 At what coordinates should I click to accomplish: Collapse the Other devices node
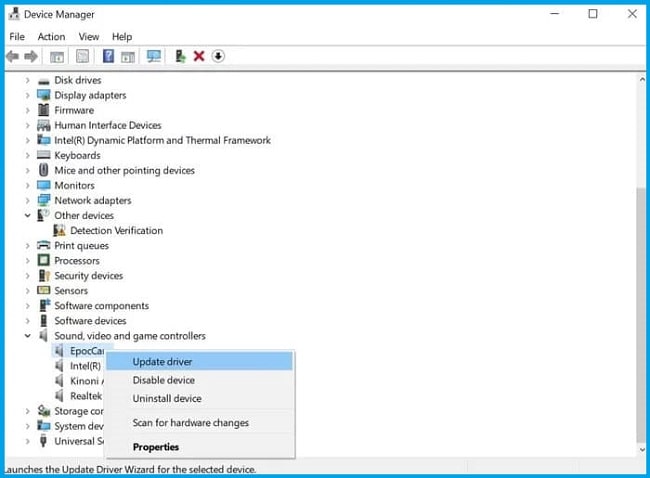point(27,216)
